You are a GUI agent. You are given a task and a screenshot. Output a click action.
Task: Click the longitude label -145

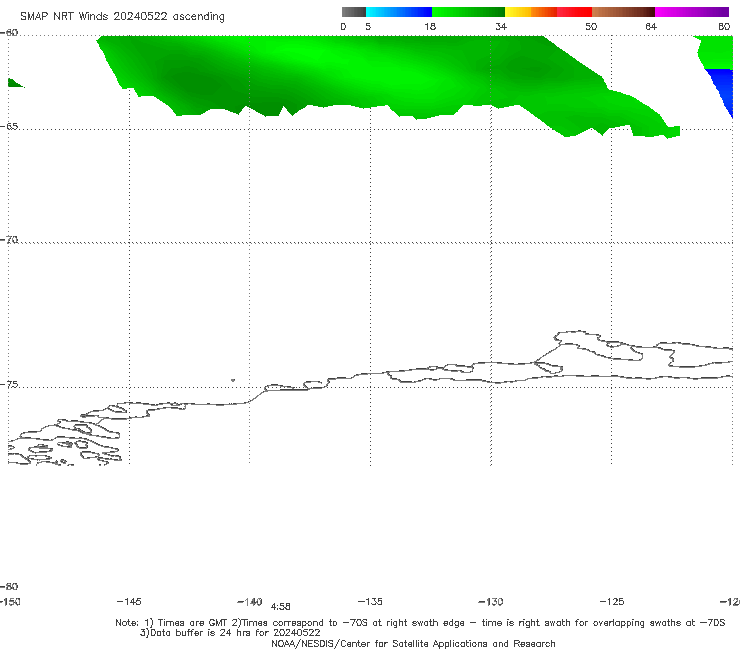tap(129, 601)
